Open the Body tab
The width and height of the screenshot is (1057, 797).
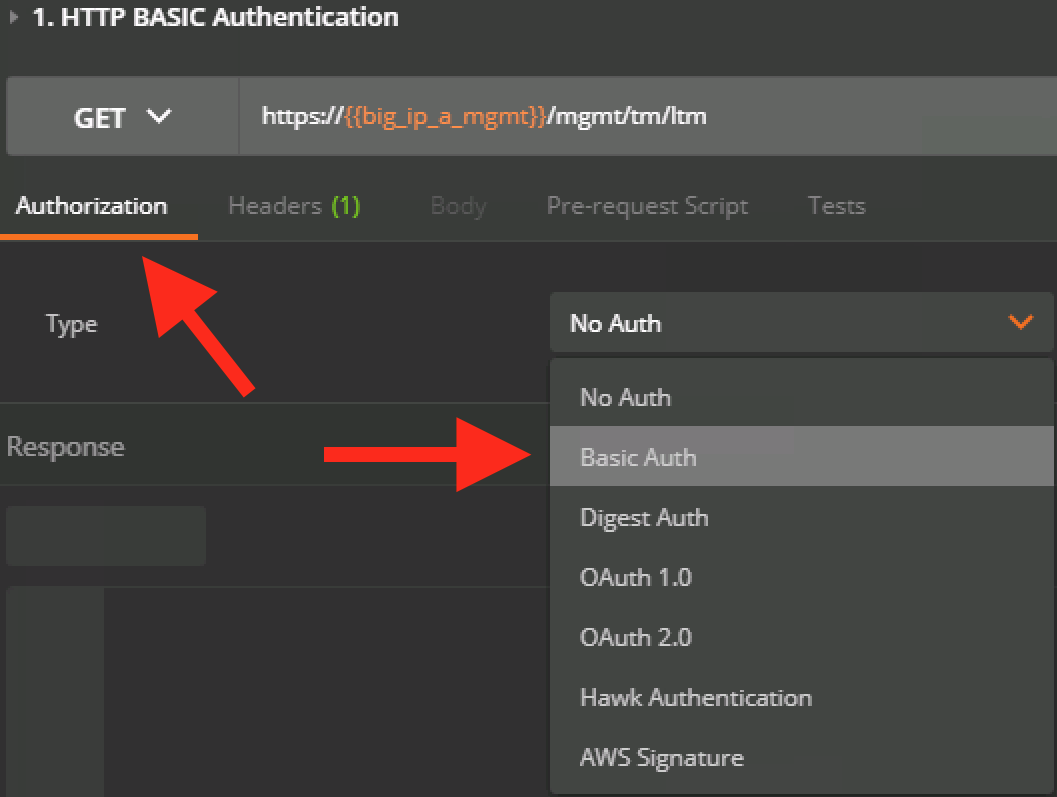pos(458,206)
